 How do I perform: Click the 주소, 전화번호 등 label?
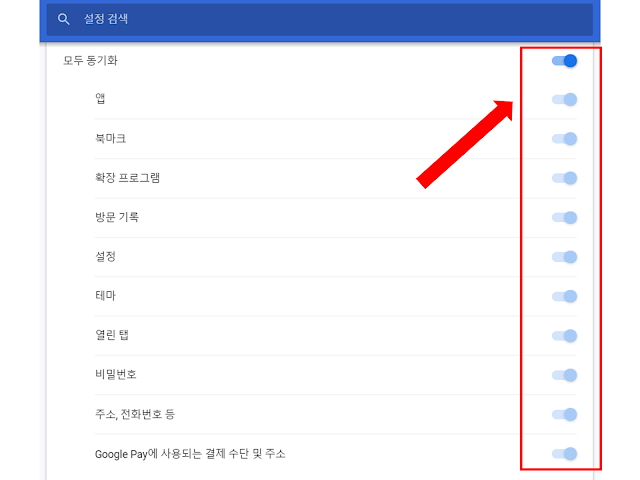click(135, 414)
